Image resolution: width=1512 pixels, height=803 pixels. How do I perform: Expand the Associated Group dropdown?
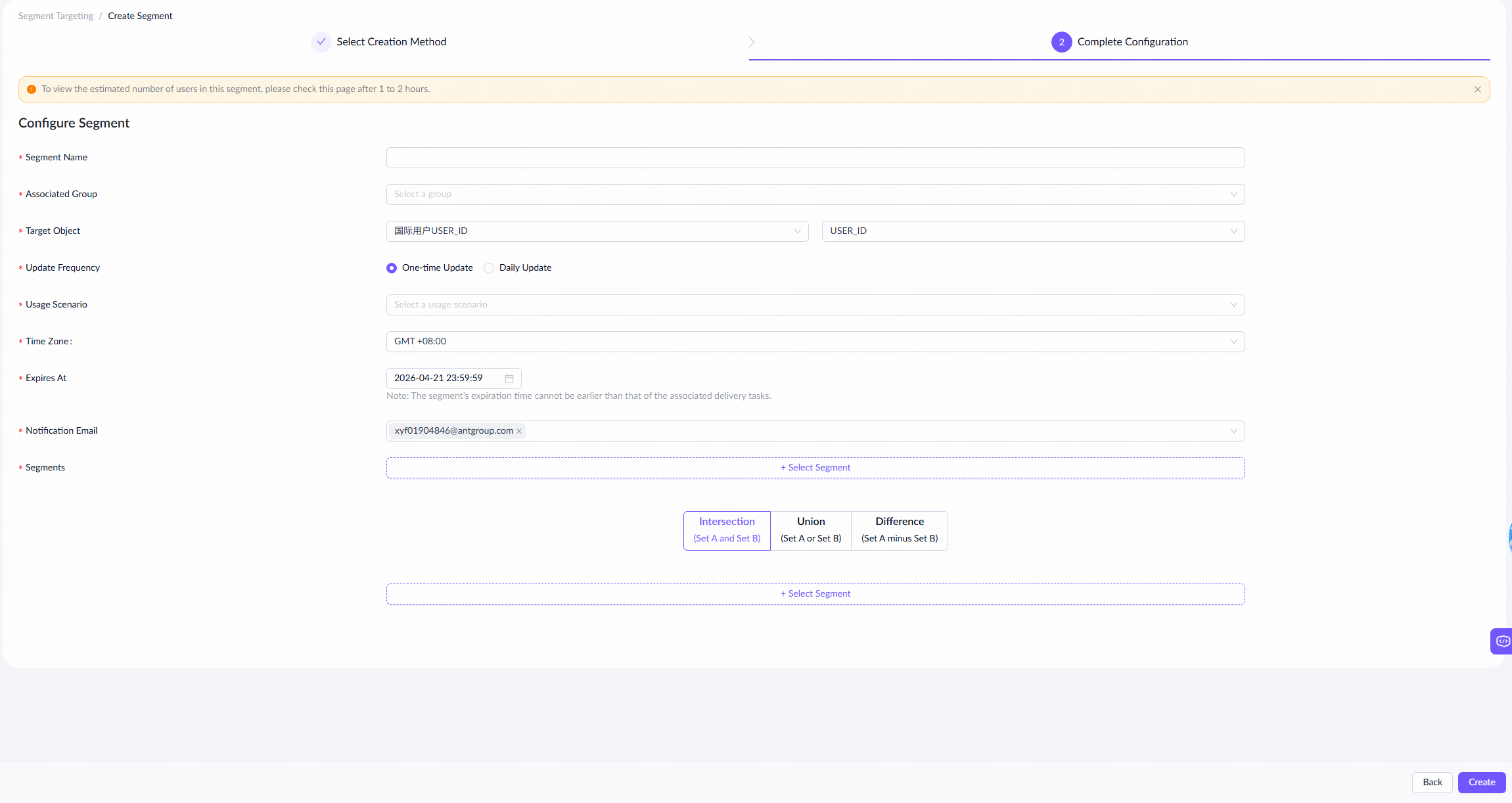click(815, 195)
